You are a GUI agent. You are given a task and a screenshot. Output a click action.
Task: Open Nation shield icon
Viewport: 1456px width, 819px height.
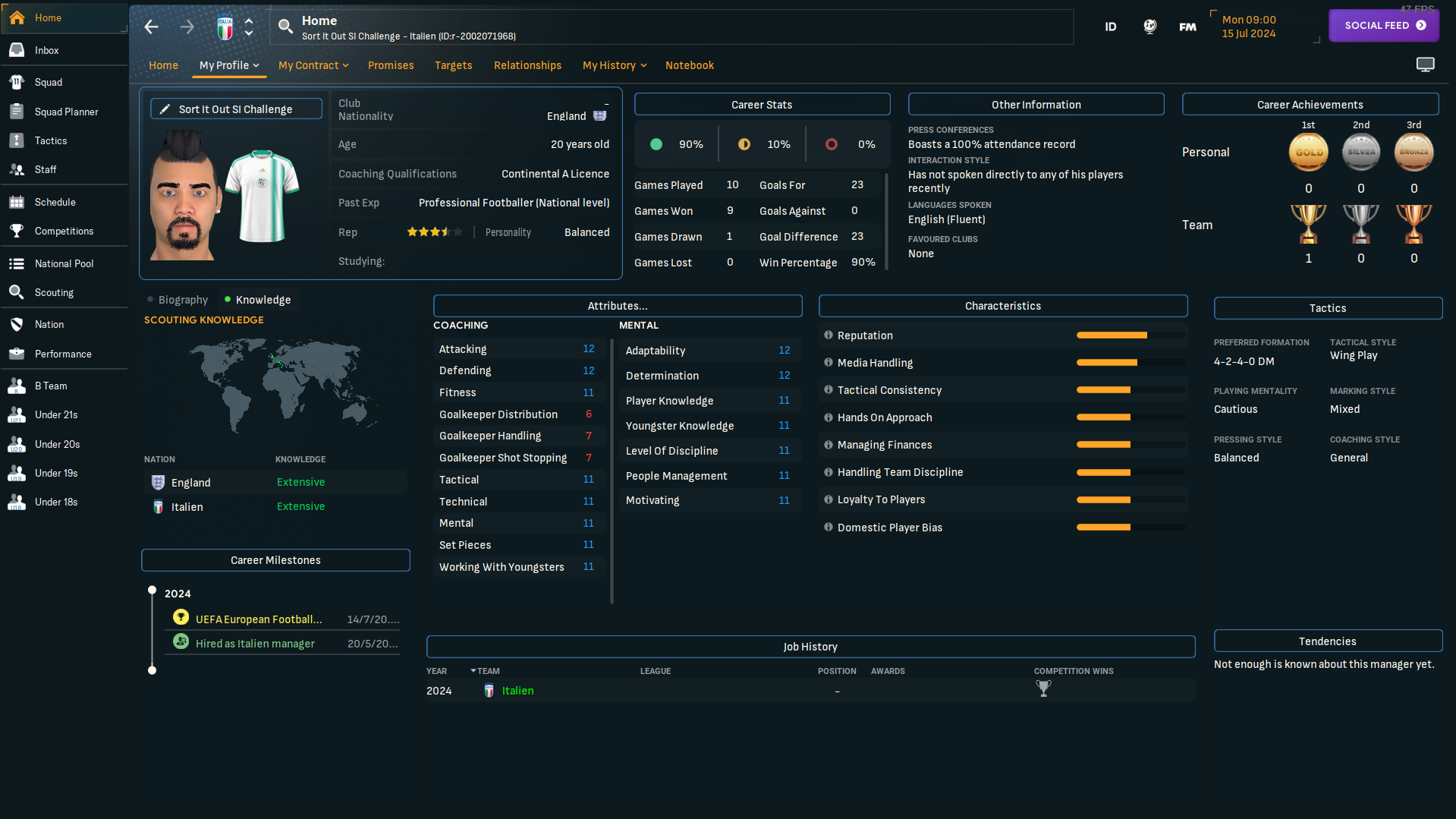click(x=17, y=324)
